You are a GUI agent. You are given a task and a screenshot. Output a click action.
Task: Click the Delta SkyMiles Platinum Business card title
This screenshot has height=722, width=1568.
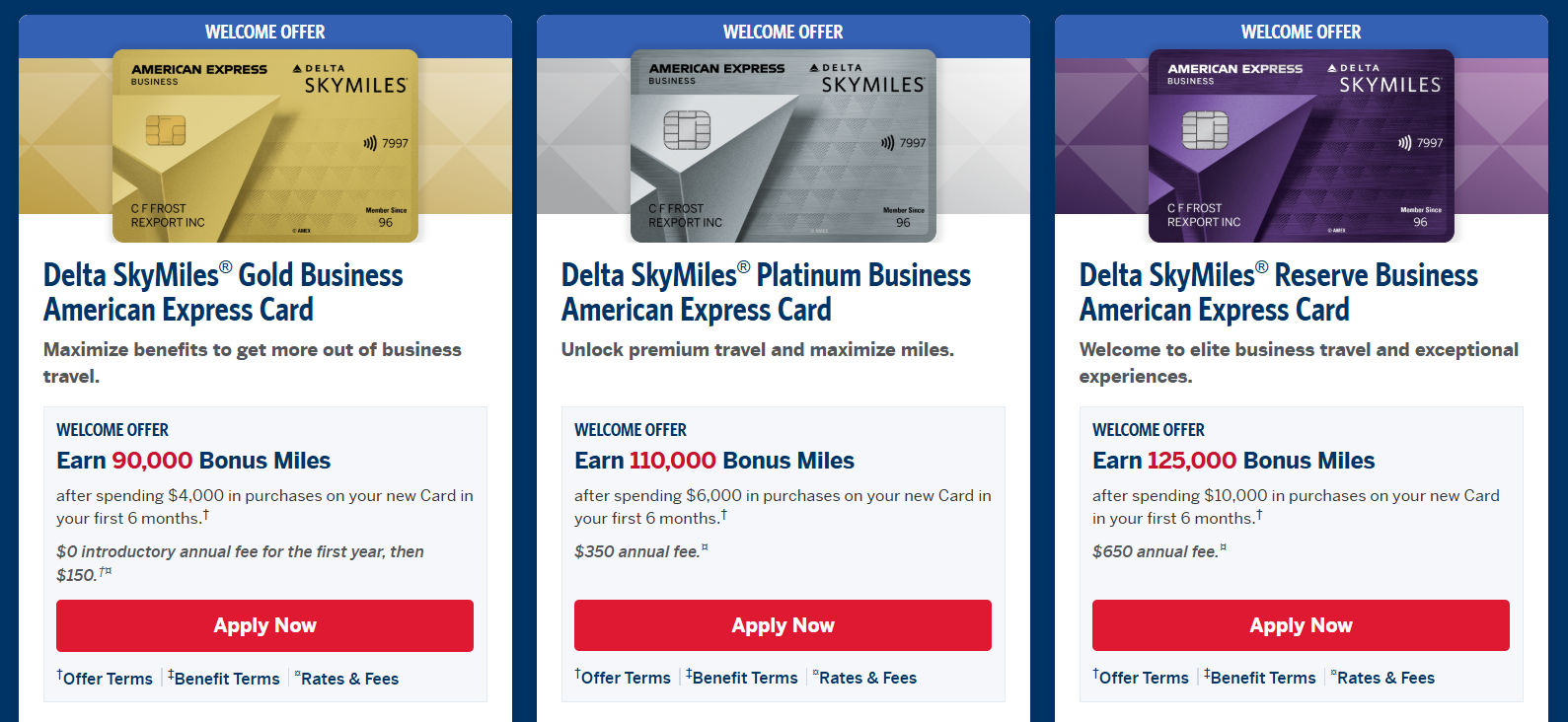pyautogui.click(x=766, y=292)
